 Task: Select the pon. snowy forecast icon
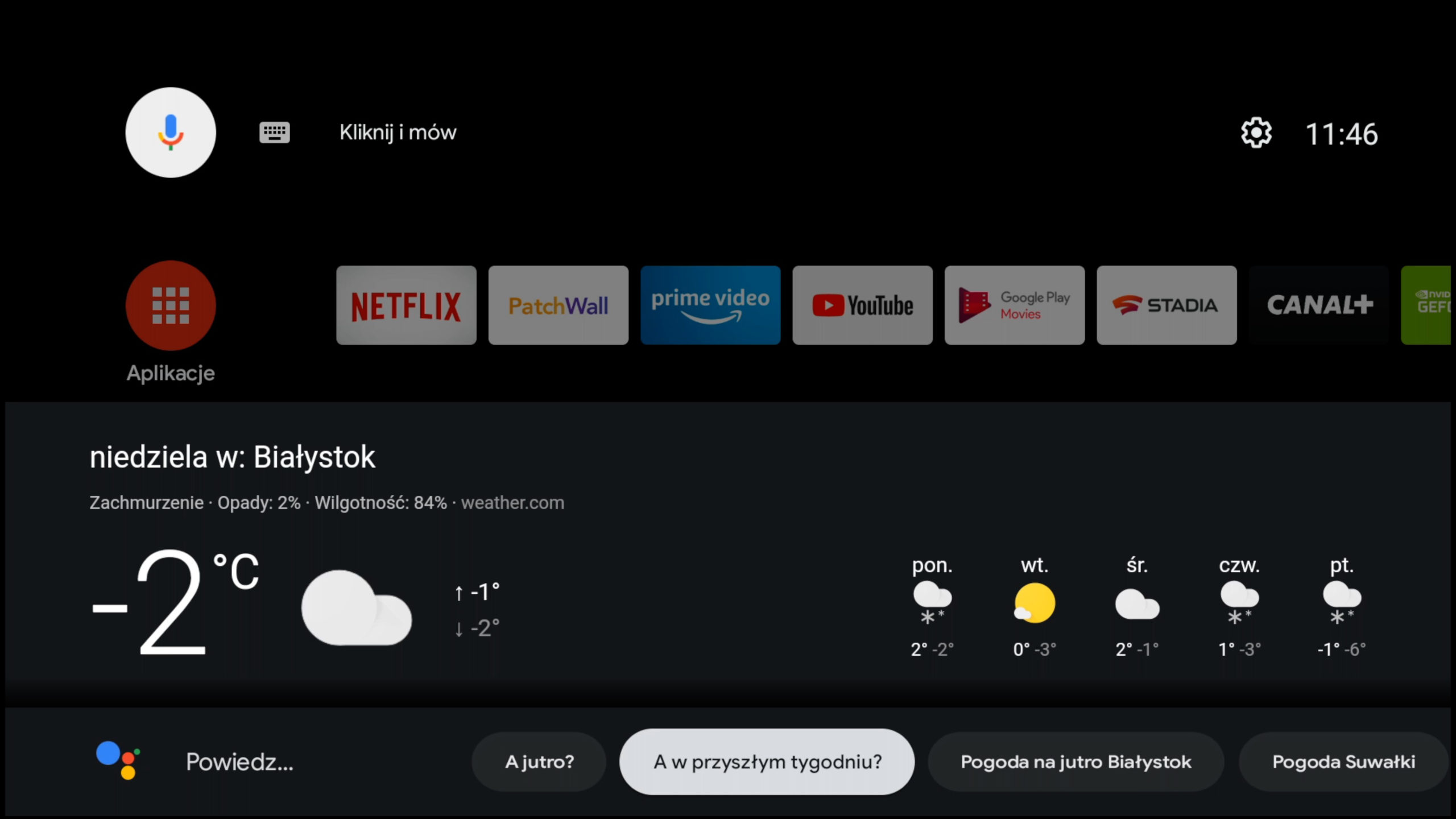coord(932,603)
